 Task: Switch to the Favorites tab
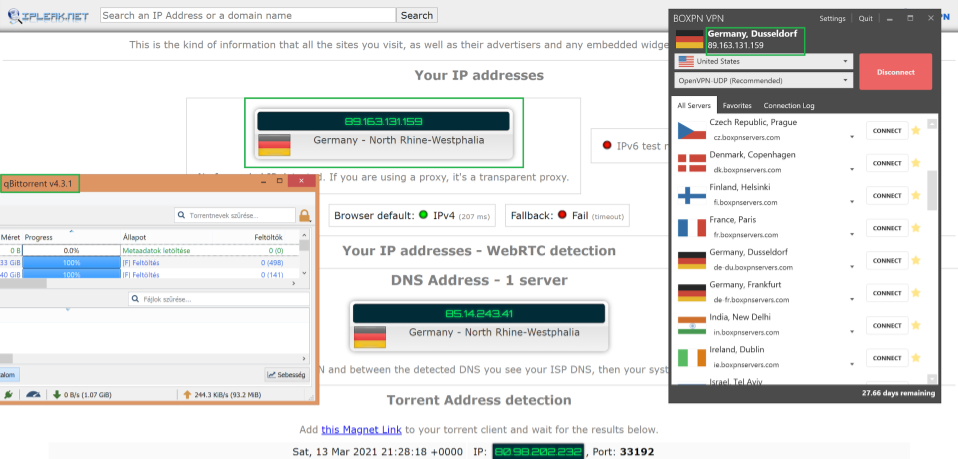[x=737, y=105]
